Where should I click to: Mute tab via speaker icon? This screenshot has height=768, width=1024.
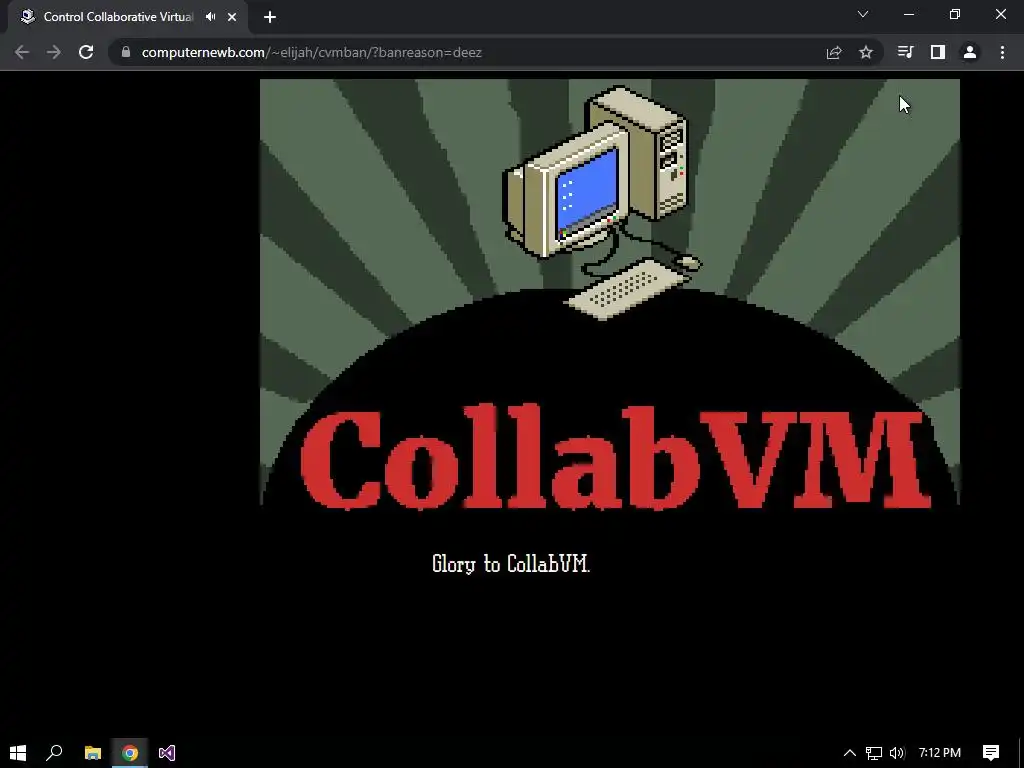tap(210, 17)
